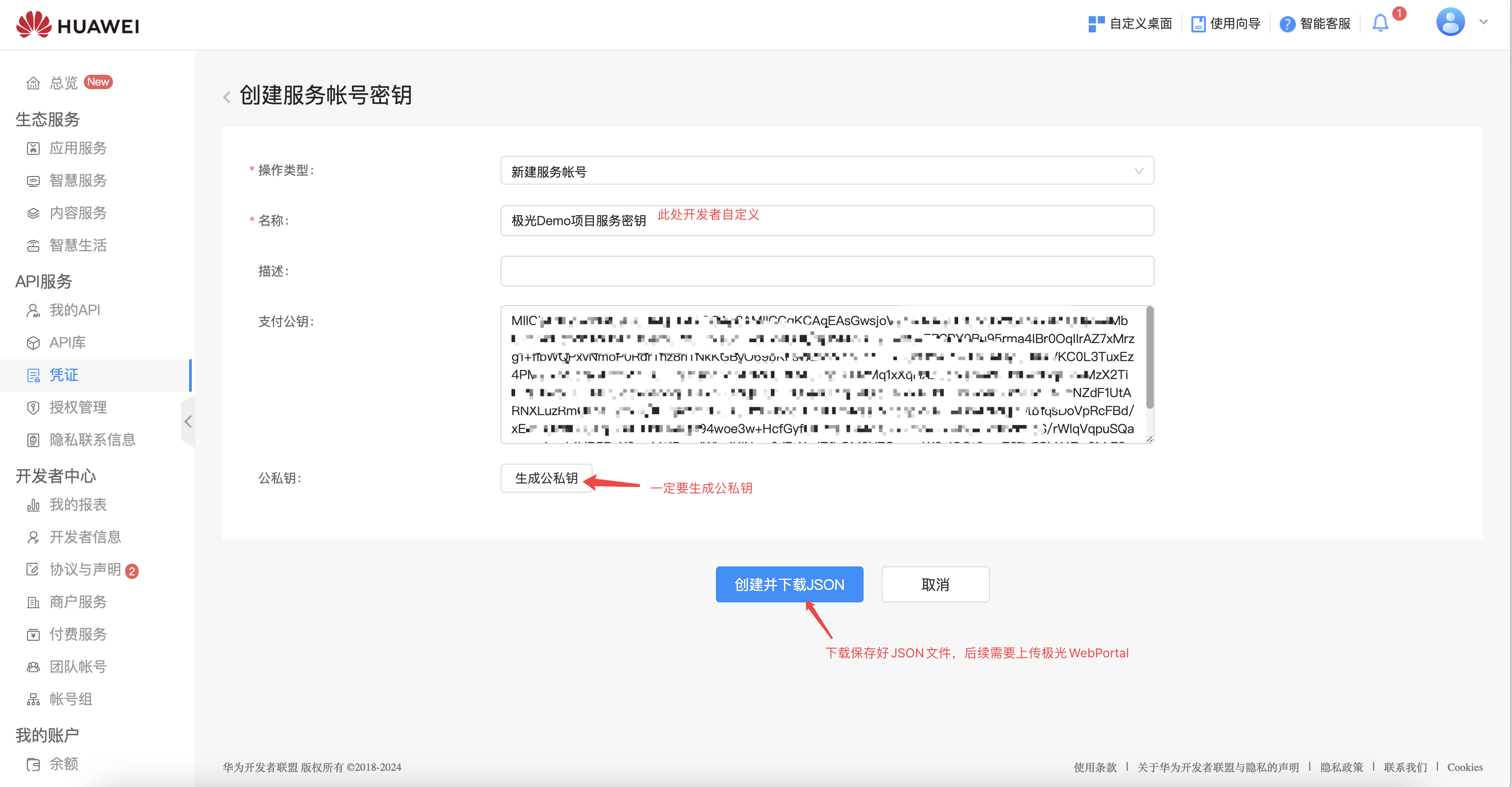Open 授权管理 sidebar item
The height and width of the screenshot is (787, 1512).
click(77, 407)
